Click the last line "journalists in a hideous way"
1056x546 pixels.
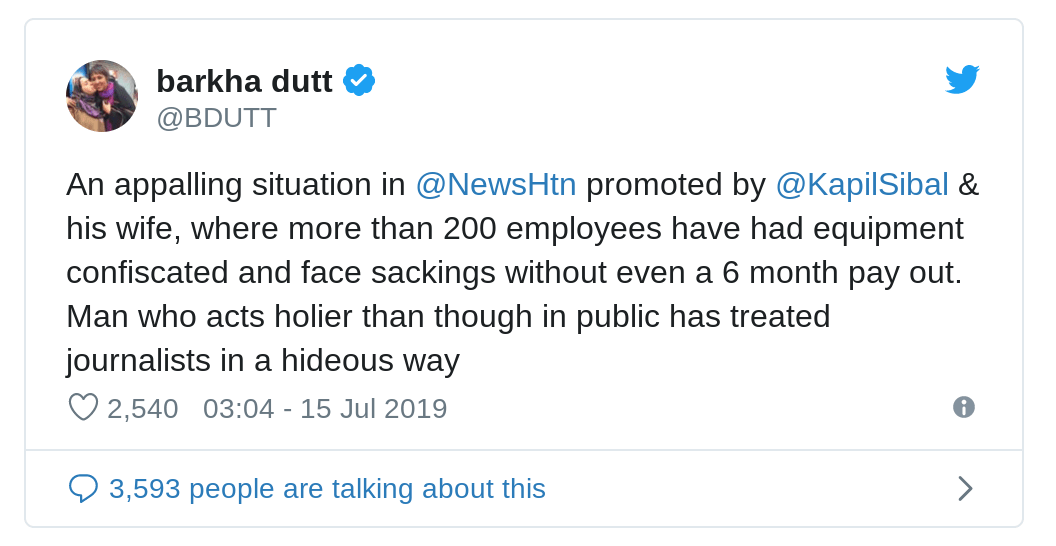(x=262, y=360)
